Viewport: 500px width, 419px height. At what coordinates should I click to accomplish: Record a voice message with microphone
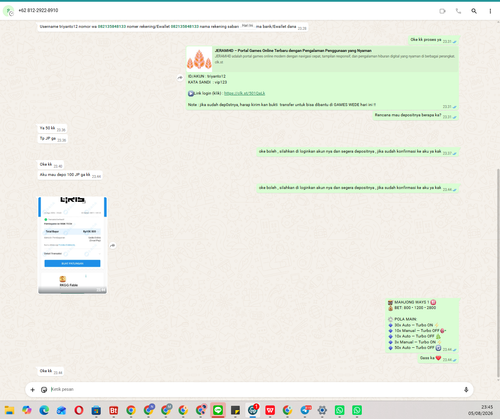pyautogui.click(x=466, y=389)
